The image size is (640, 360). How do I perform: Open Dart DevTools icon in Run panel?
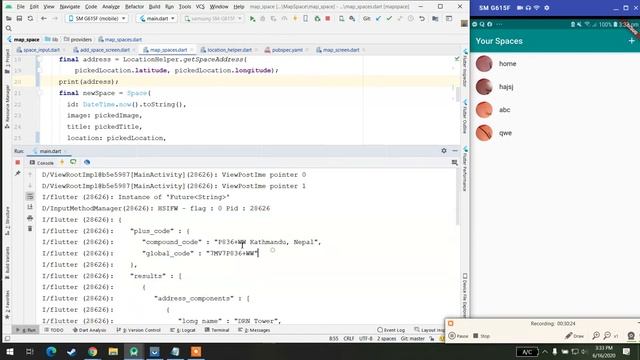(87, 162)
